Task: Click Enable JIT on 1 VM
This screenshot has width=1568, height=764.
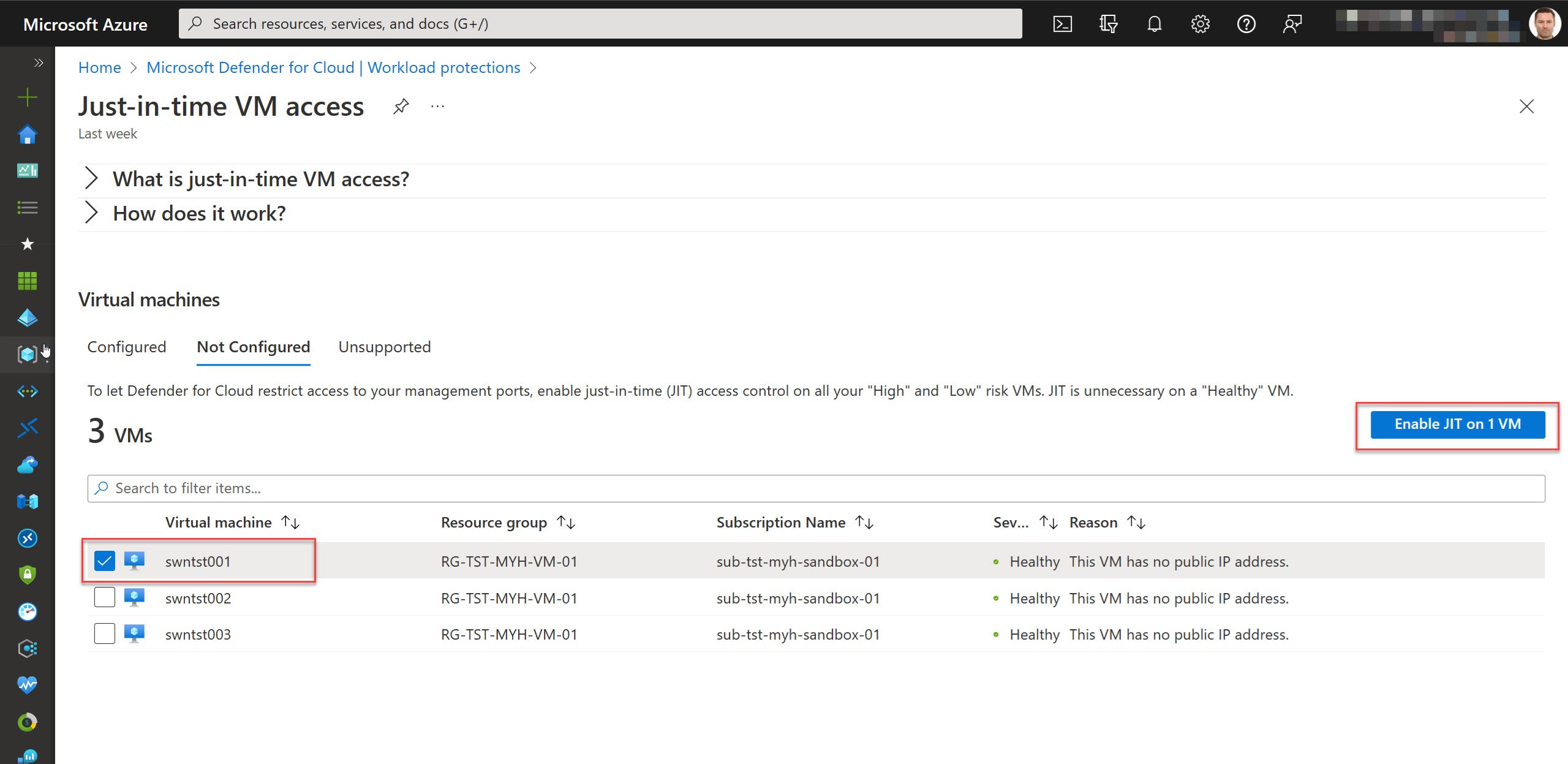Action: click(1457, 424)
